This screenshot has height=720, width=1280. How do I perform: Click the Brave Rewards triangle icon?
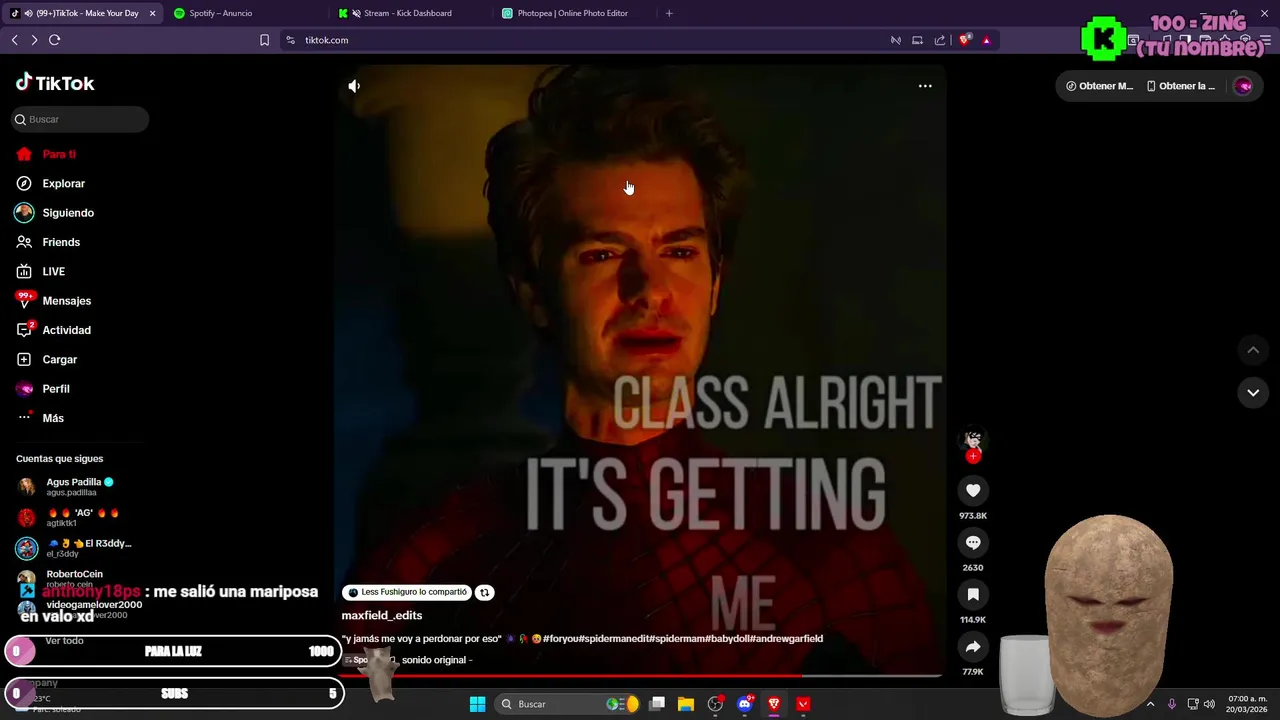(x=986, y=40)
